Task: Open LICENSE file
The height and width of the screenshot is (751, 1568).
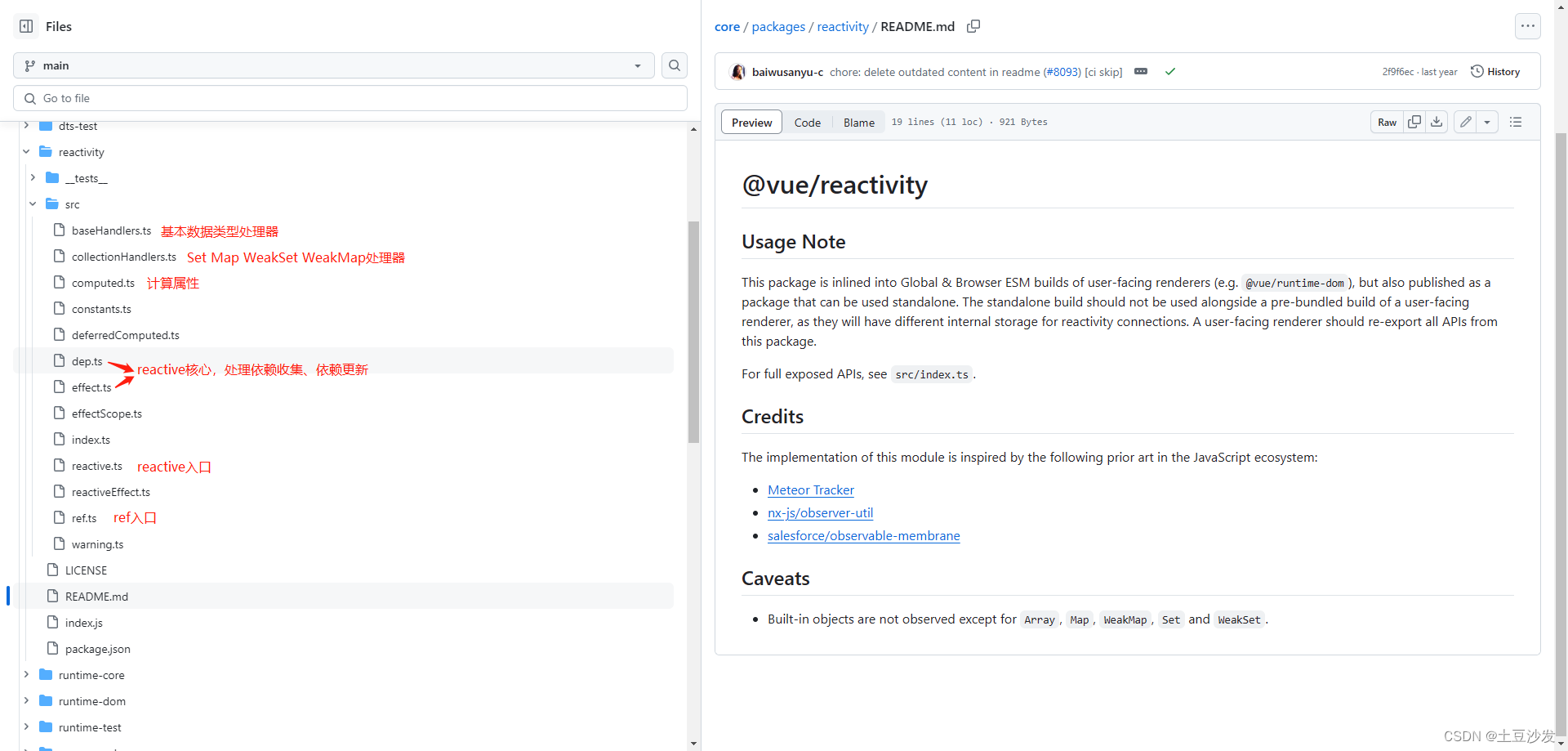Action: tap(86, 570)
